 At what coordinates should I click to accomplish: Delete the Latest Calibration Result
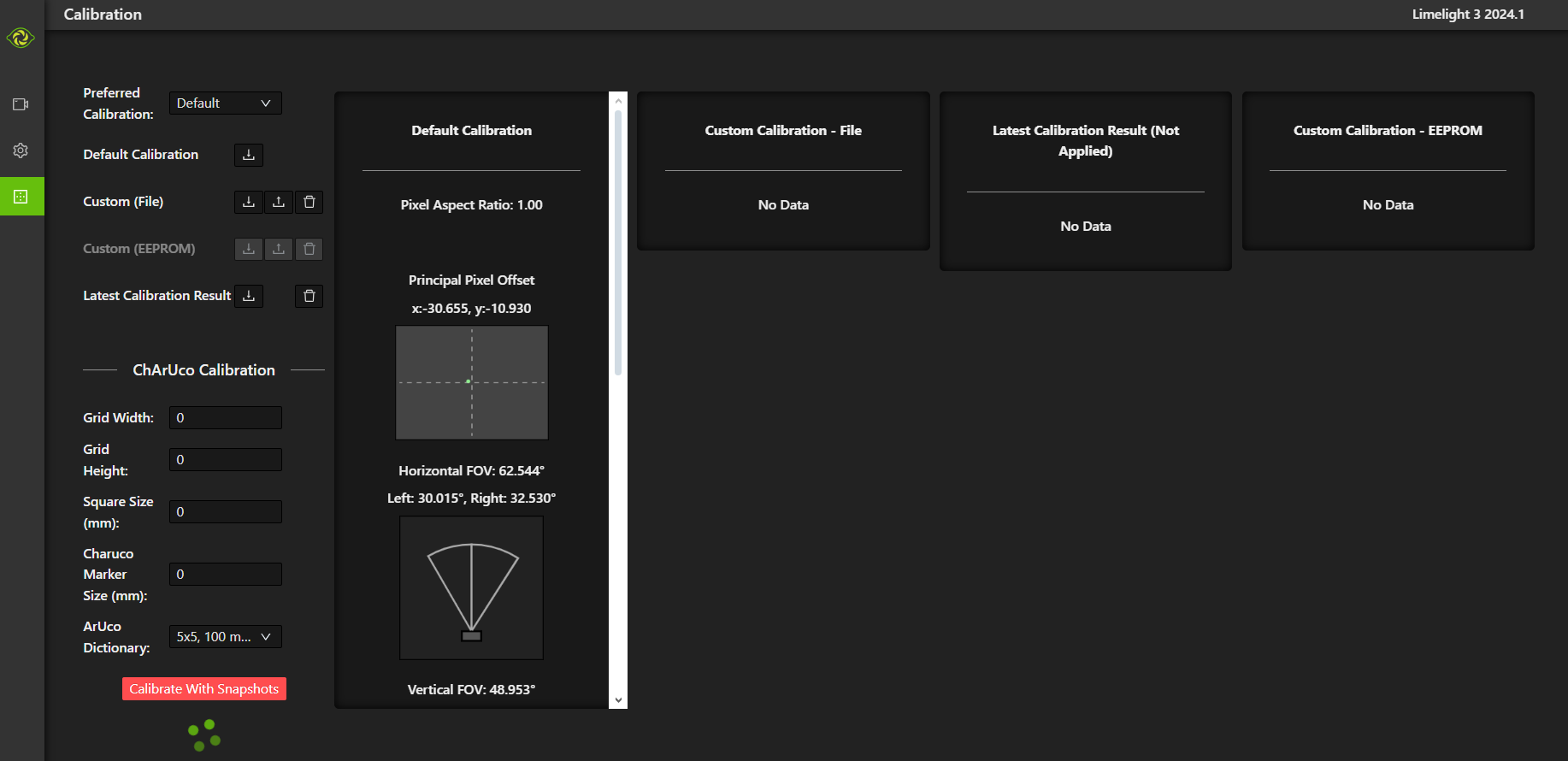[309, 296]
